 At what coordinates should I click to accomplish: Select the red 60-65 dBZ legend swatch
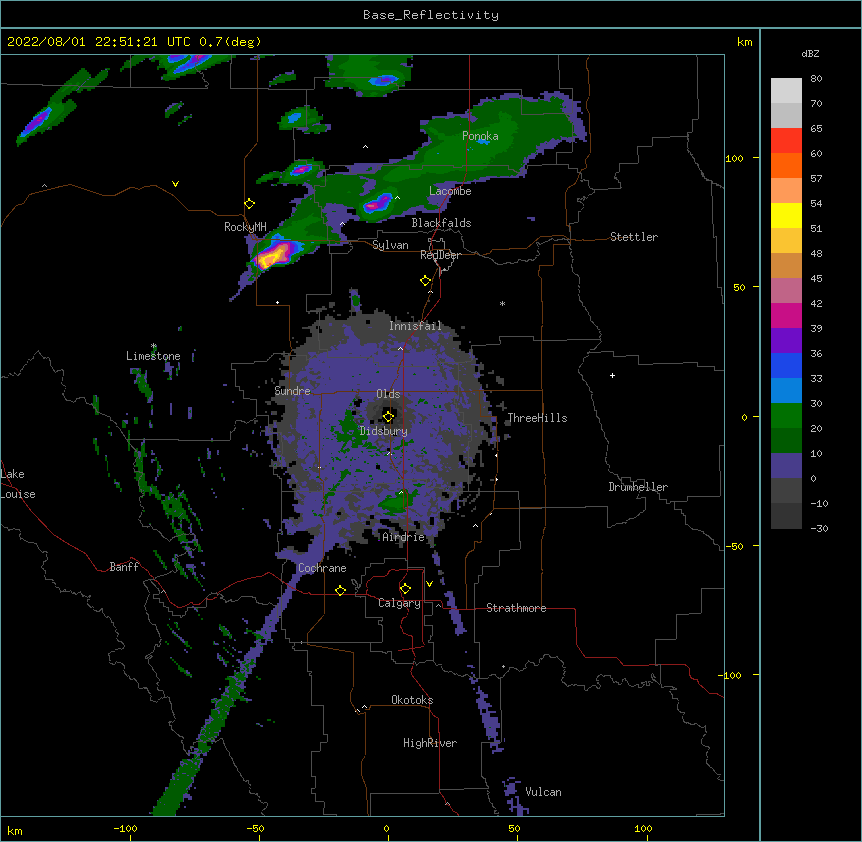[x=786, y=141]
